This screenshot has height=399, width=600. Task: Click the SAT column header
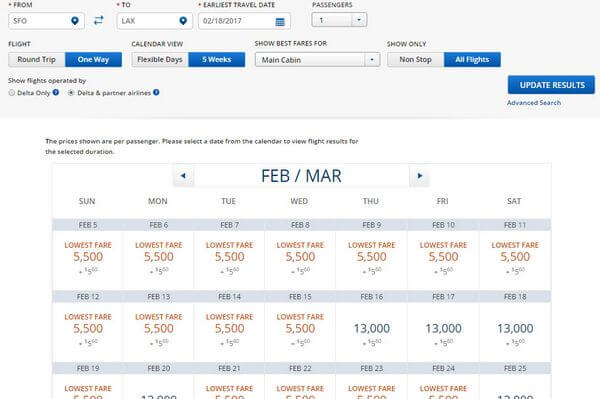(514, 201)
